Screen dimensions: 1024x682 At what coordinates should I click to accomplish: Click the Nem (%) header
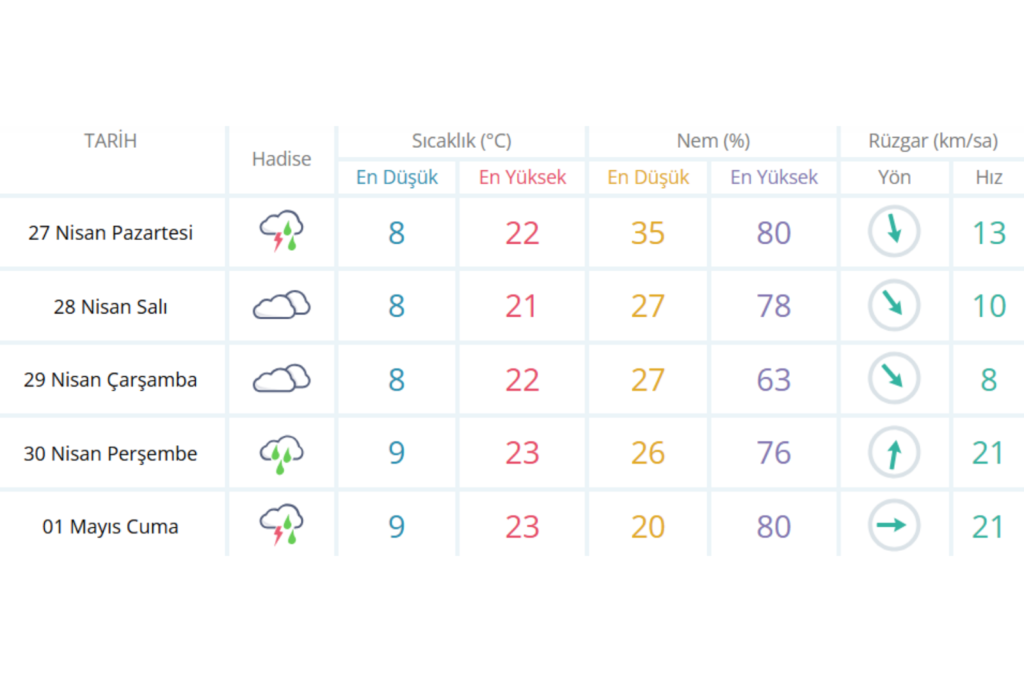point(712,141)
